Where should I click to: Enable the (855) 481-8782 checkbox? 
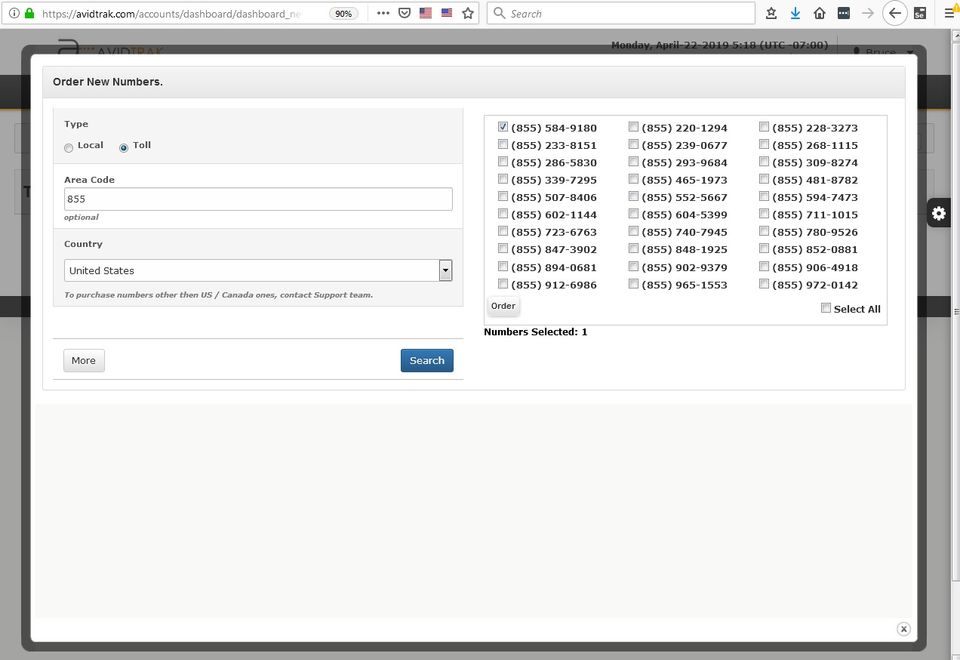764,179
